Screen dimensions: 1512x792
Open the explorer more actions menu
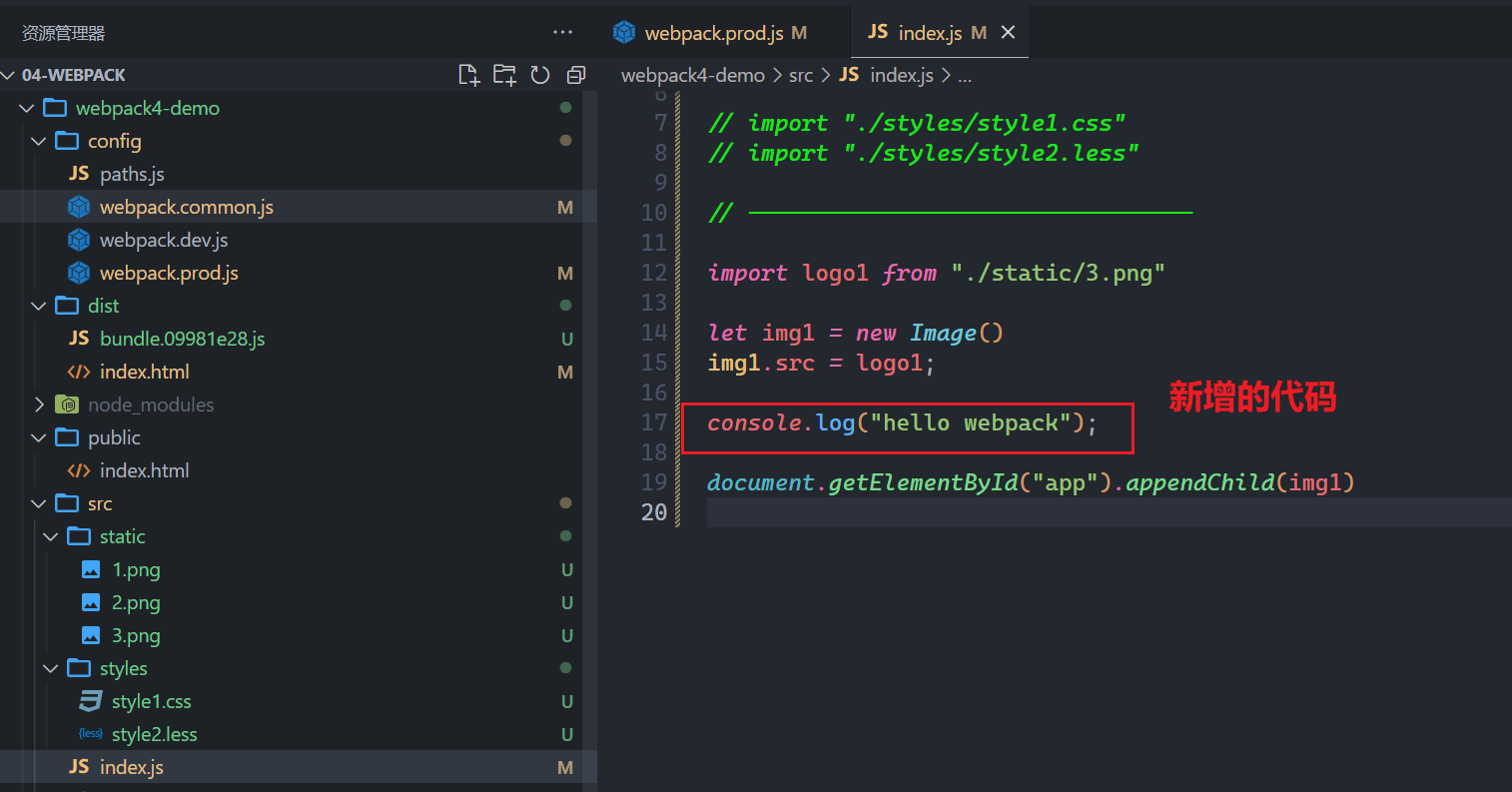[563, 33]
